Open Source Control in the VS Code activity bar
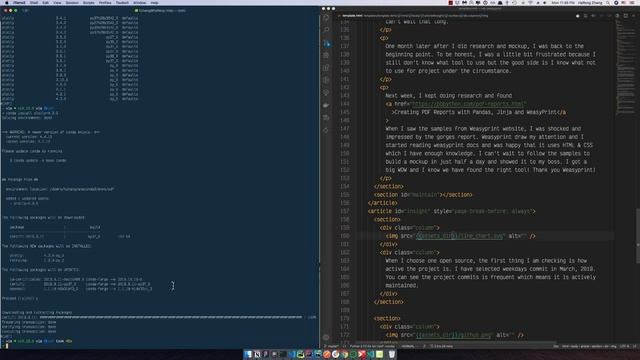The height and width of the screenshot is (360, 640). coord(326,43)
